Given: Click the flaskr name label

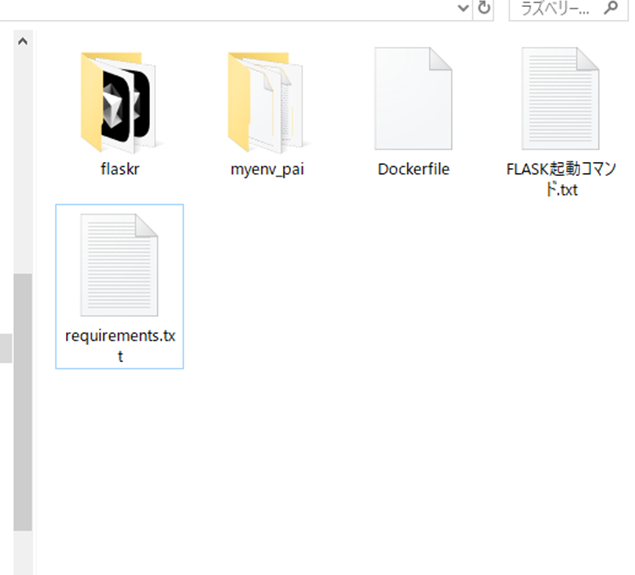Looking at the screenshot, I should (x=120, y=169).
